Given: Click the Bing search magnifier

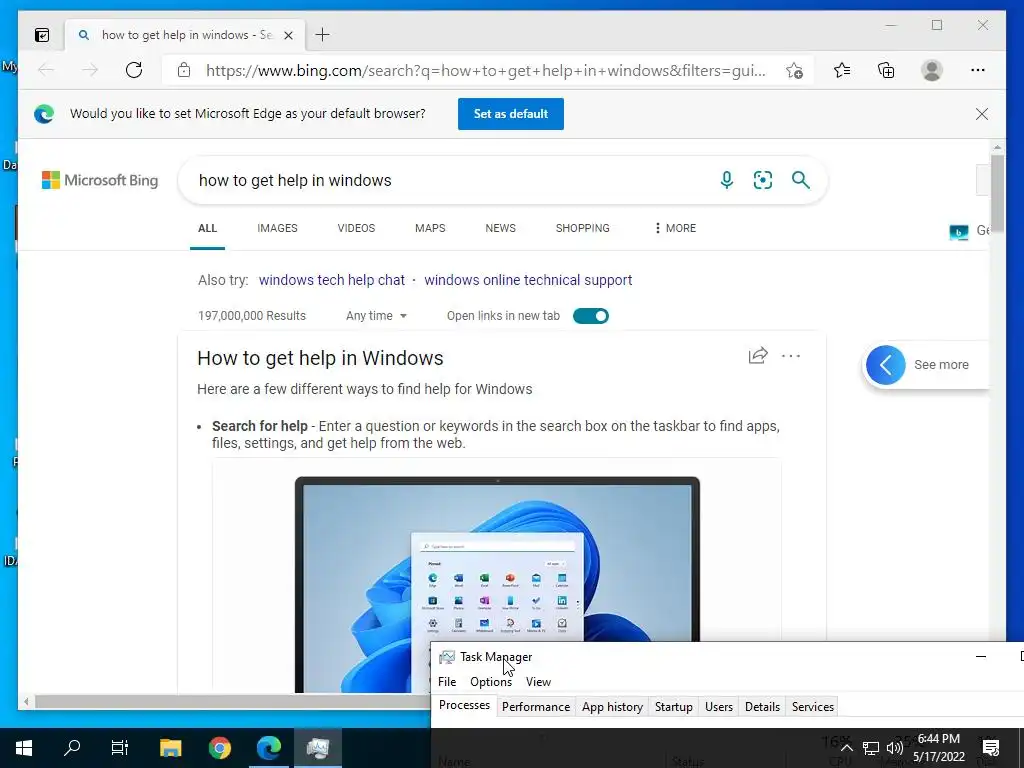Looking at the screenshot, I should [801, 180].
